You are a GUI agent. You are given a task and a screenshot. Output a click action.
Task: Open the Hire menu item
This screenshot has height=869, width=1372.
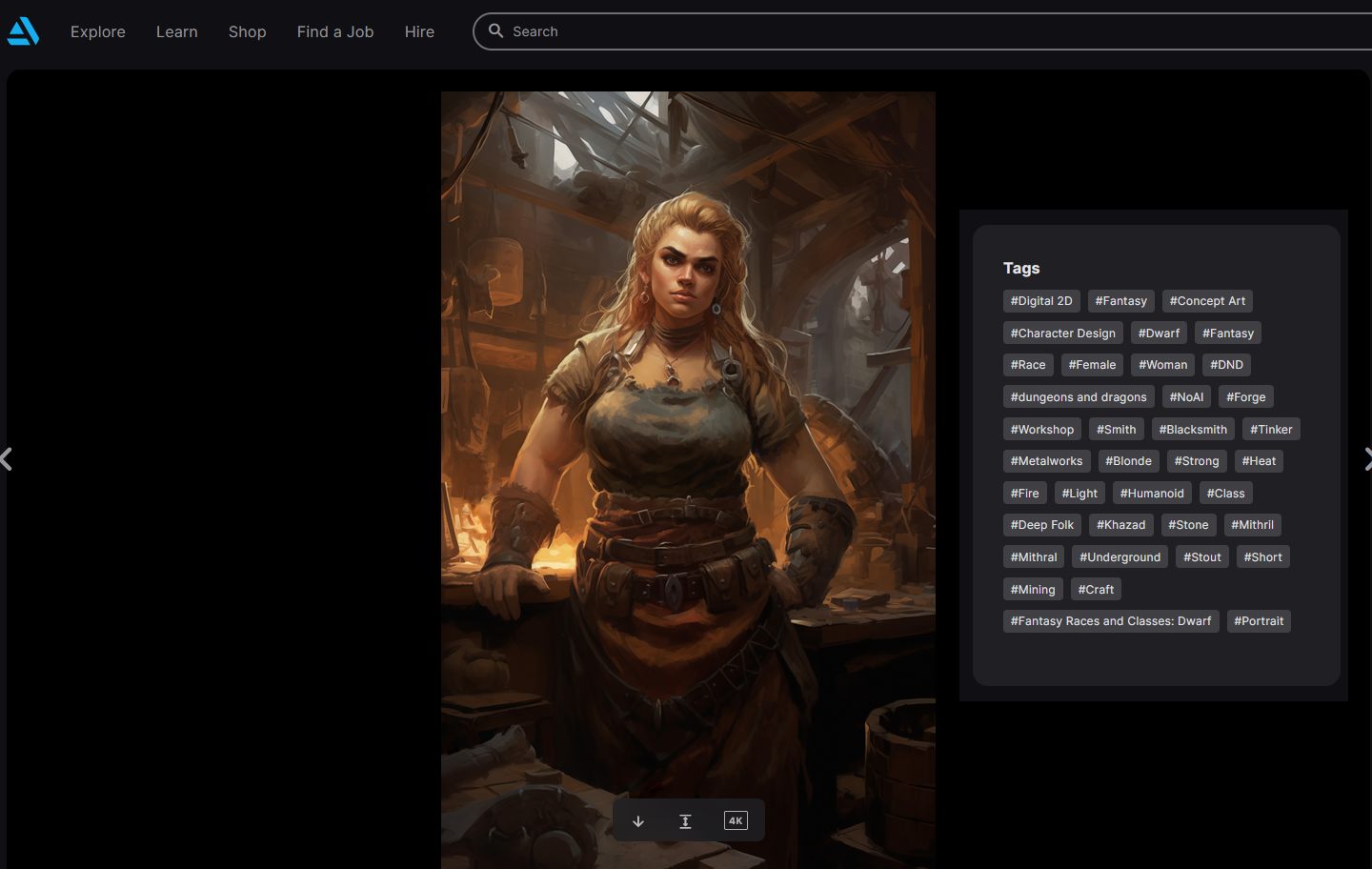(x=419, y=31)
